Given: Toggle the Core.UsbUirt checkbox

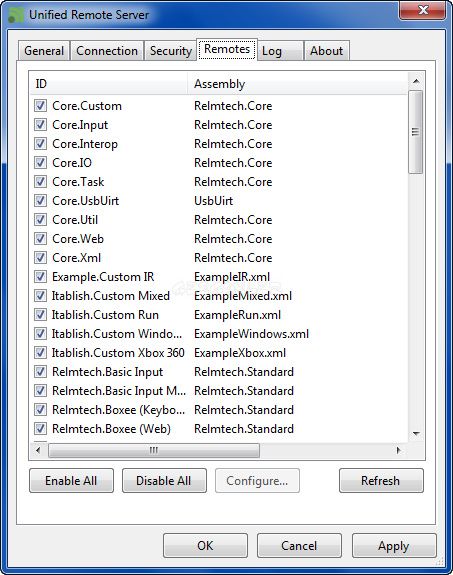Looking at the screenshot, I should (x=40, y=201).
